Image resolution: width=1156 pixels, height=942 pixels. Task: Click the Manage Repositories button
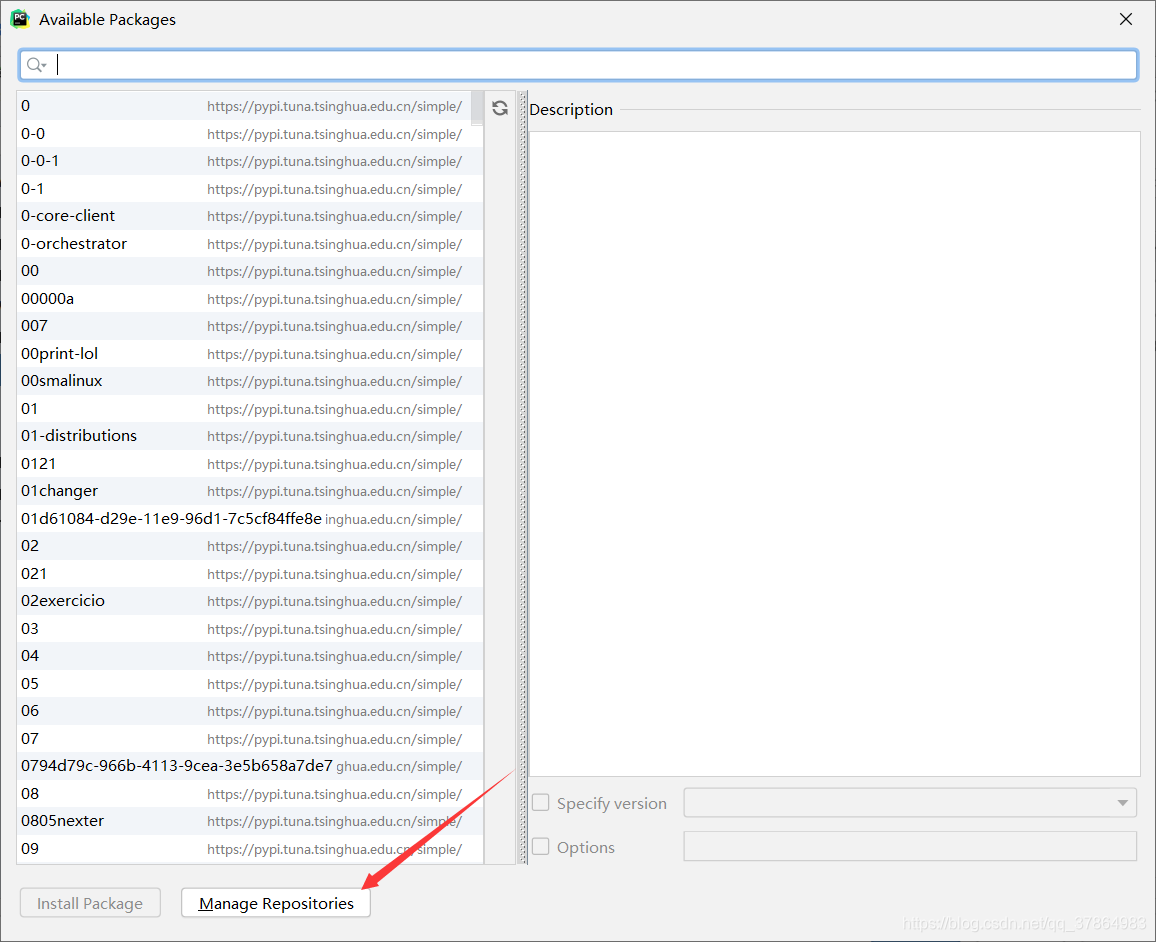click(x=276, y=903)
